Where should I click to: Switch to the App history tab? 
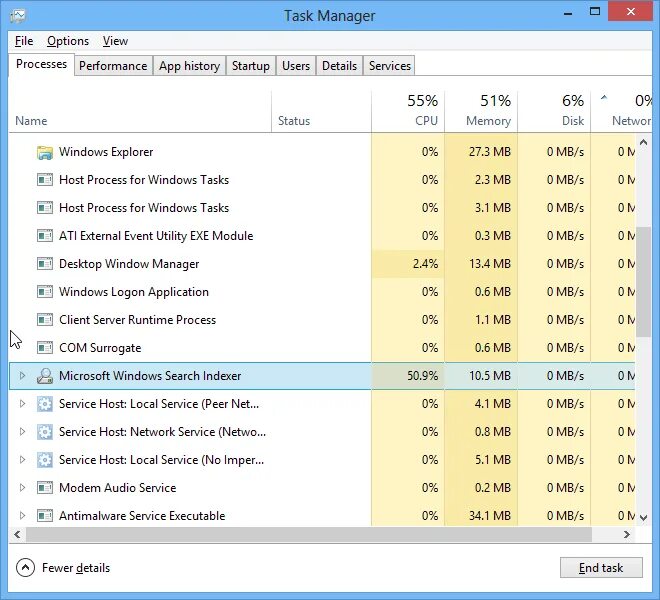(189, 66)
